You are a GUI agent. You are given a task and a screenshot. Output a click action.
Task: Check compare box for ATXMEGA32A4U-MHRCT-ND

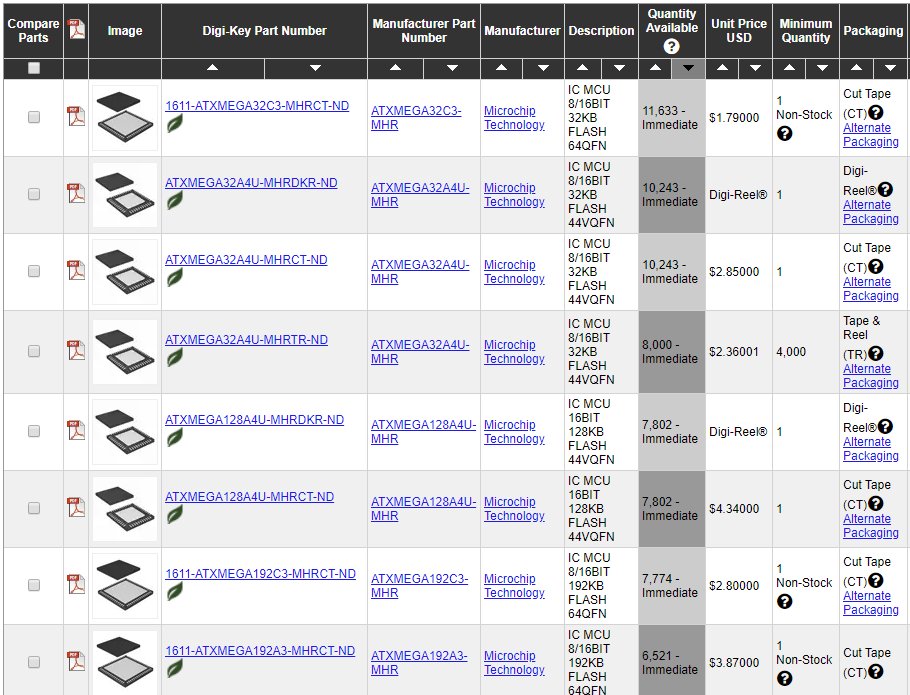34,271
